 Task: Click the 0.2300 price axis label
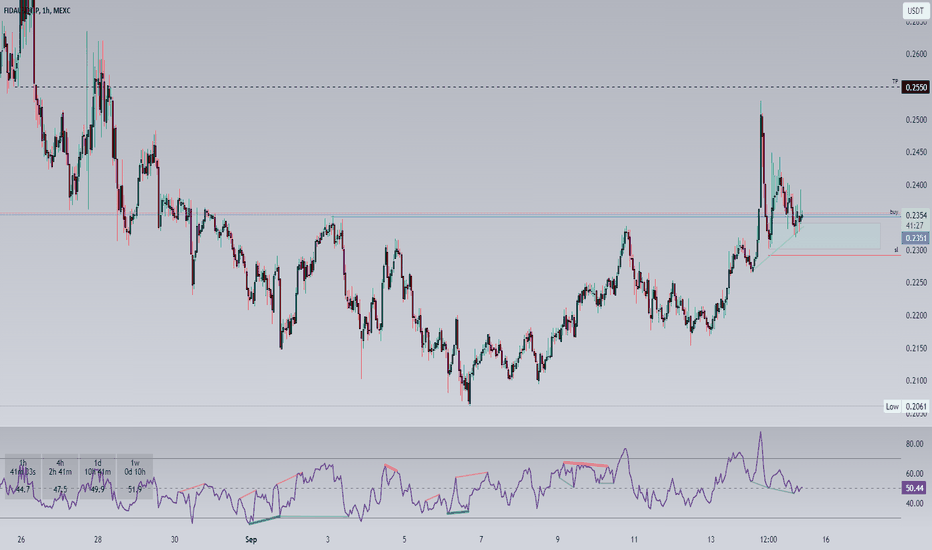pyautogui.click(x=916, y=250)
